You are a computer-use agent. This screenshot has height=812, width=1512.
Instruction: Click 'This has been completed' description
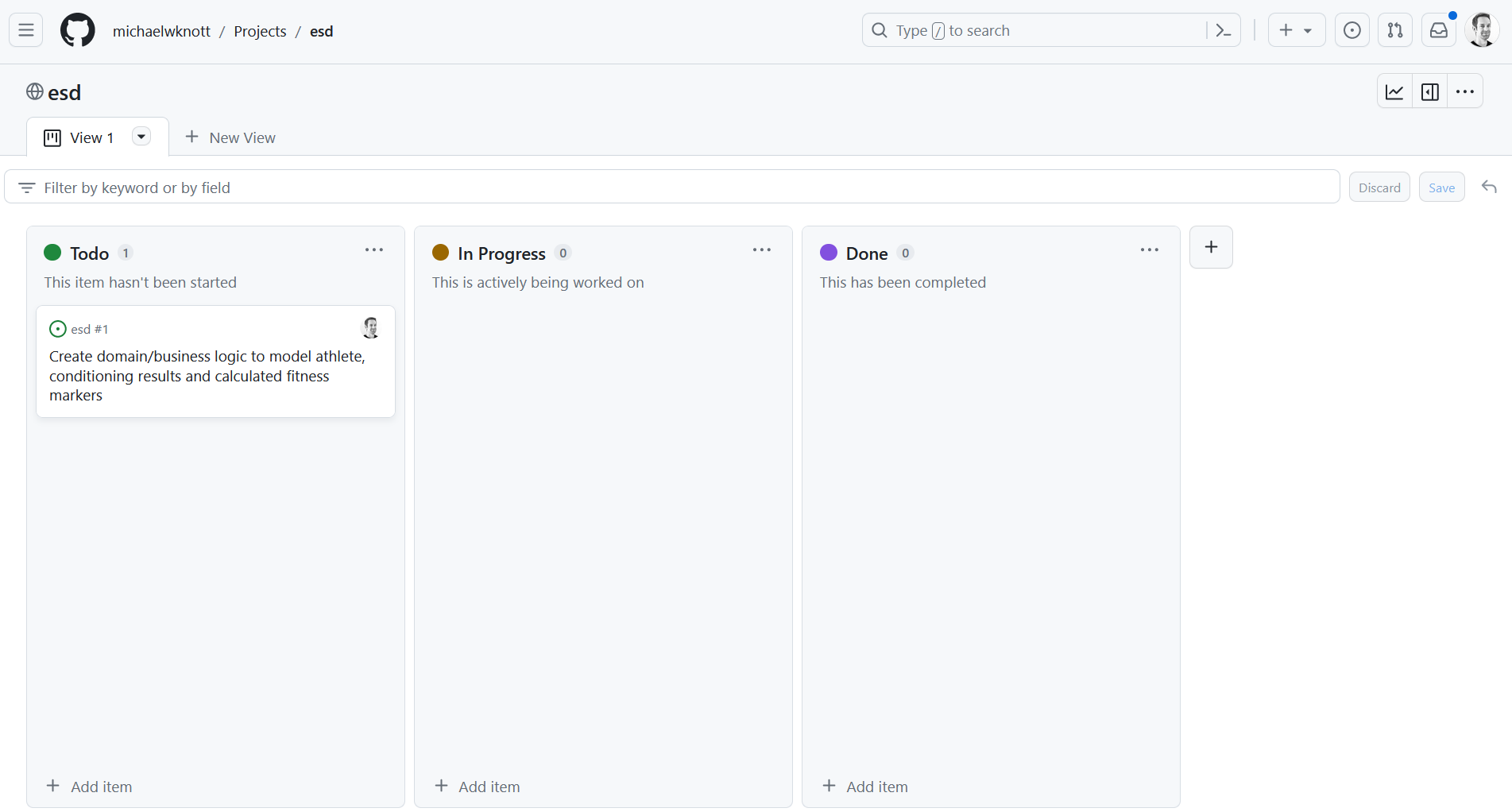903,282
